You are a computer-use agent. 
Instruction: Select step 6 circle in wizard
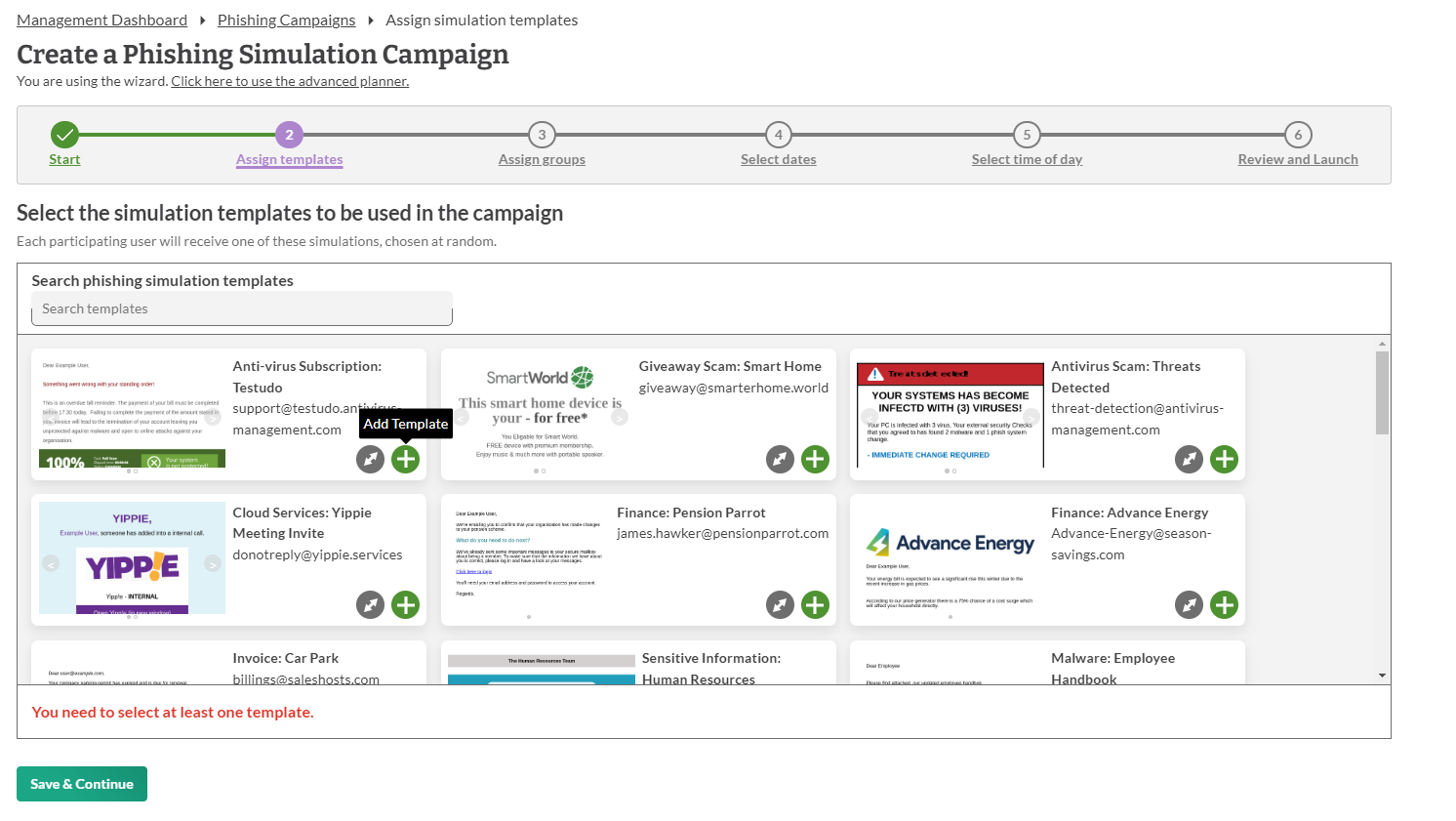pos(1298,135)
